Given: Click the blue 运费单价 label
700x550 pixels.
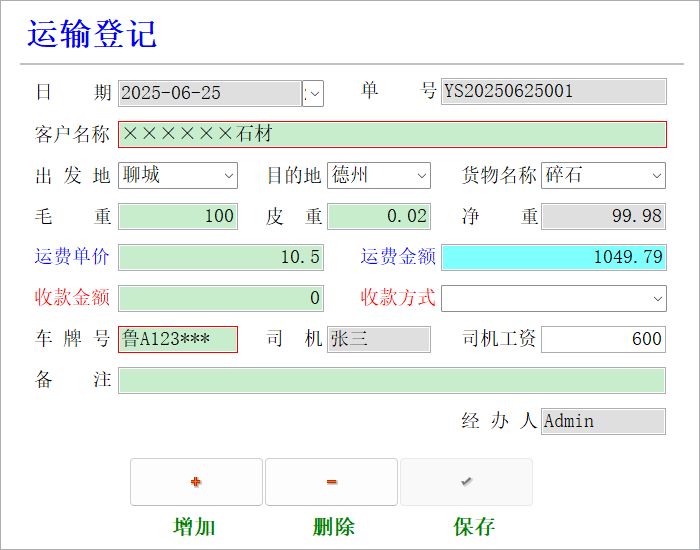Looking at the screenshot, I should [72, 257].
